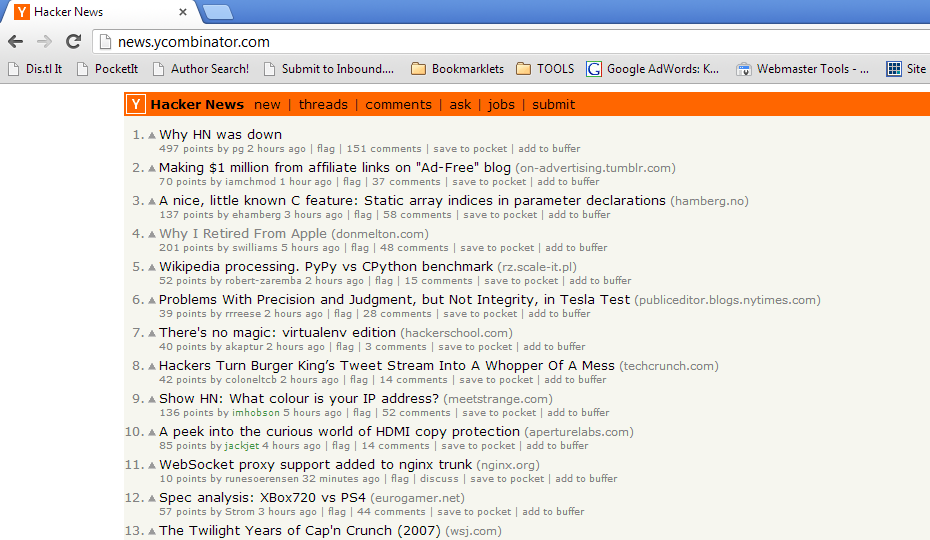Upvote the story "Why HN was down"
The height and width of the screenshot is (540, 930).
[152, 135]
